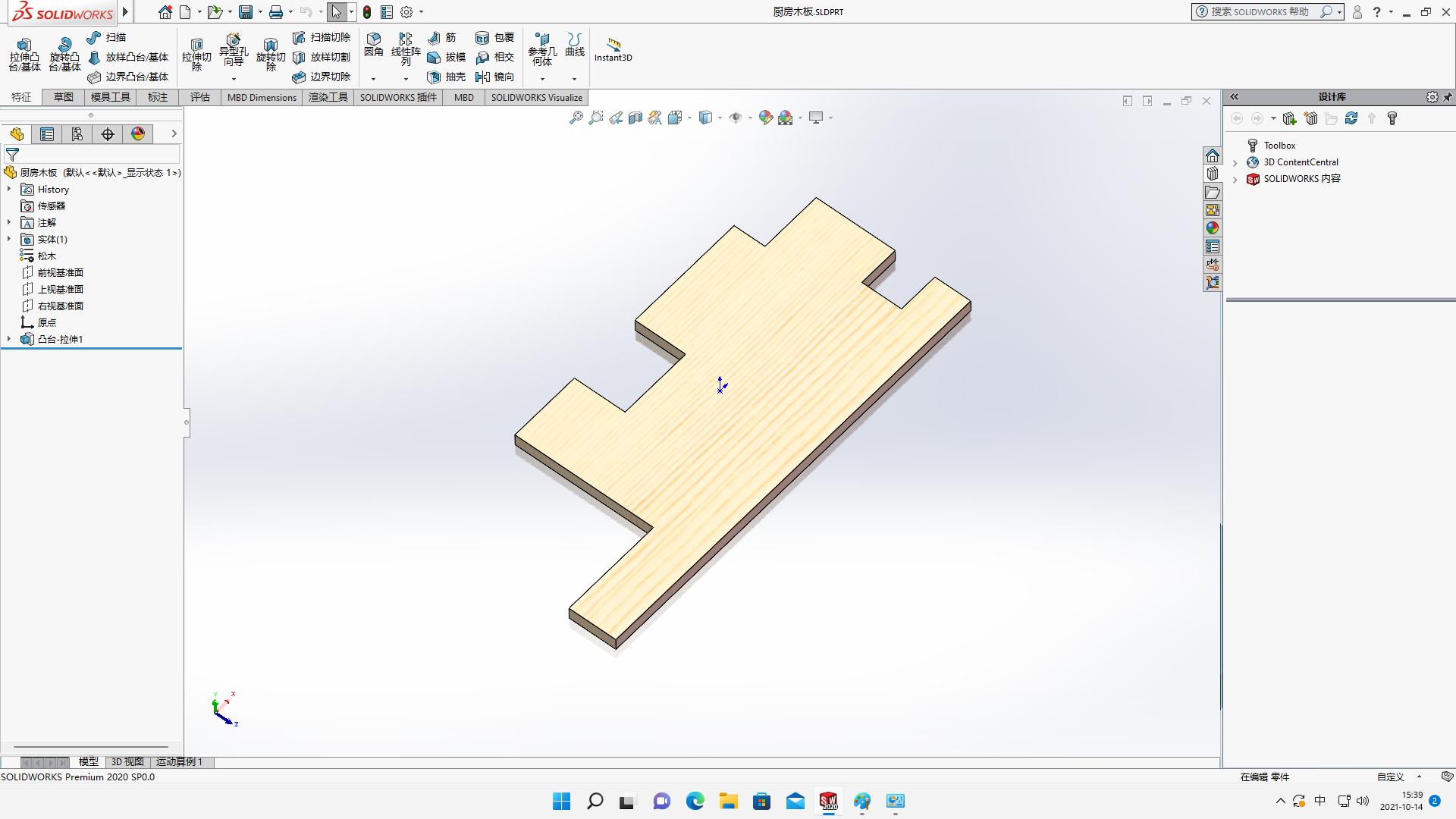
Task: Toggle the Select cursor tool
Action: (337, 12)
